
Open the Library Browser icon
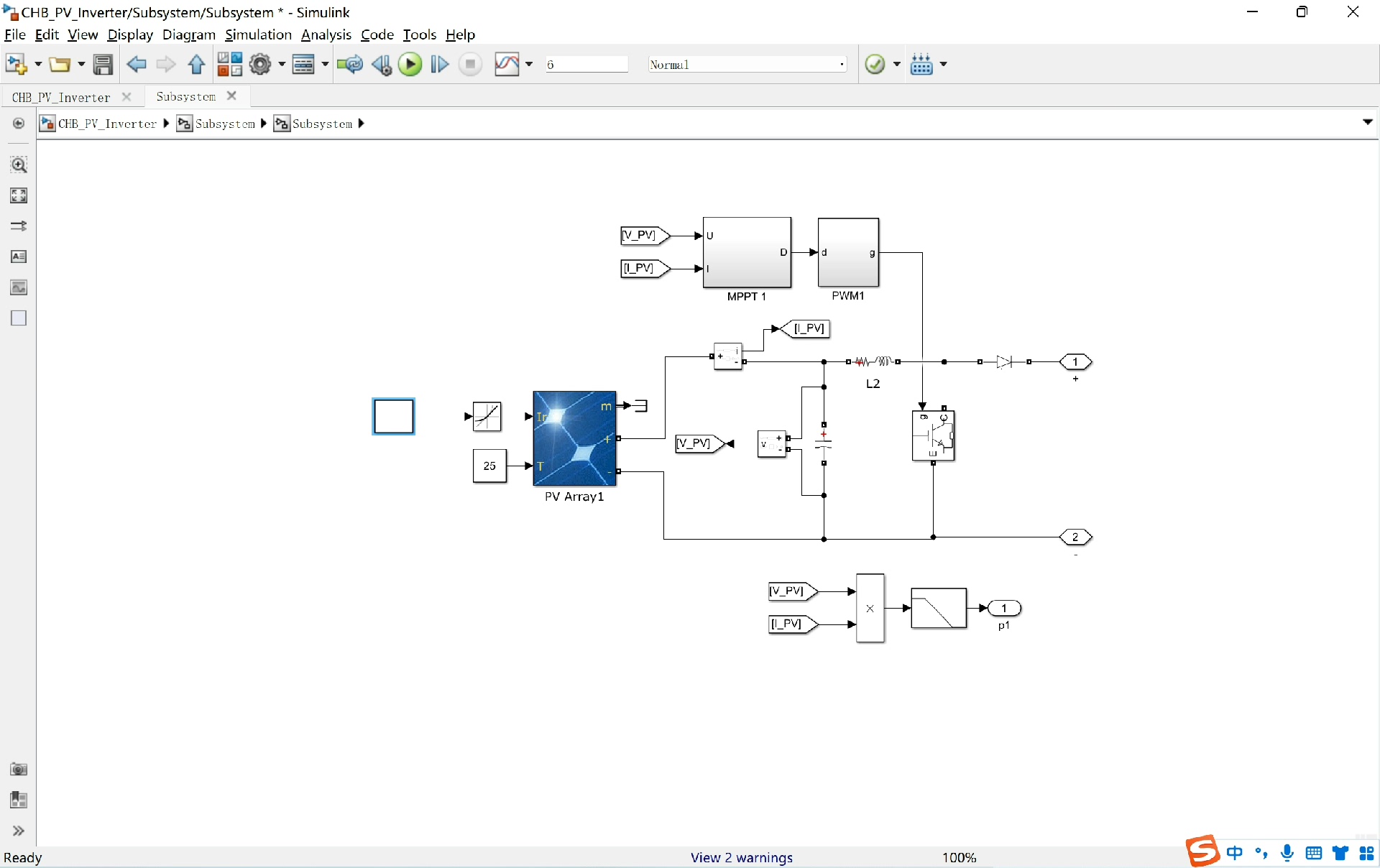click(x=230, y=65)
